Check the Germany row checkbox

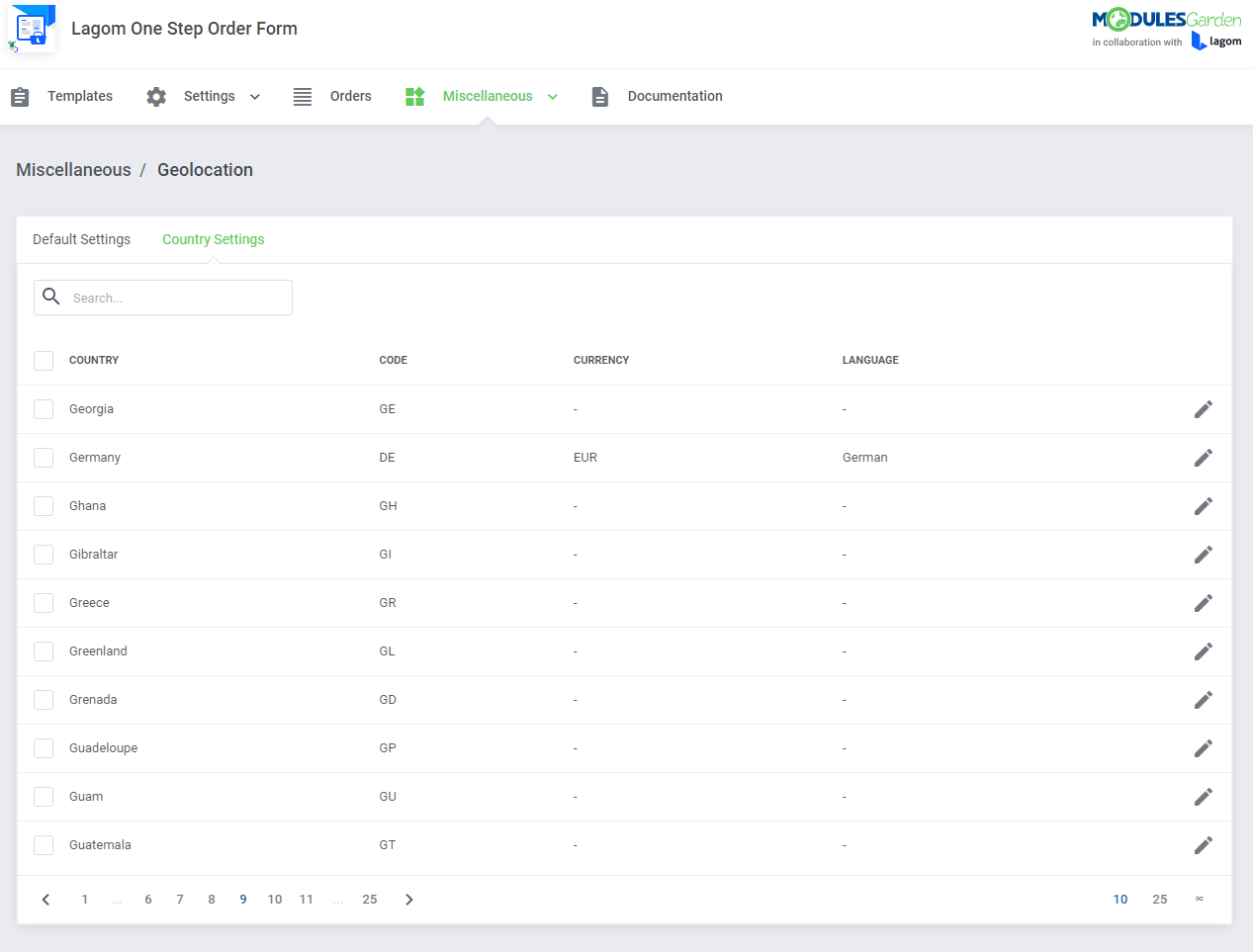[x=44, y=458]
